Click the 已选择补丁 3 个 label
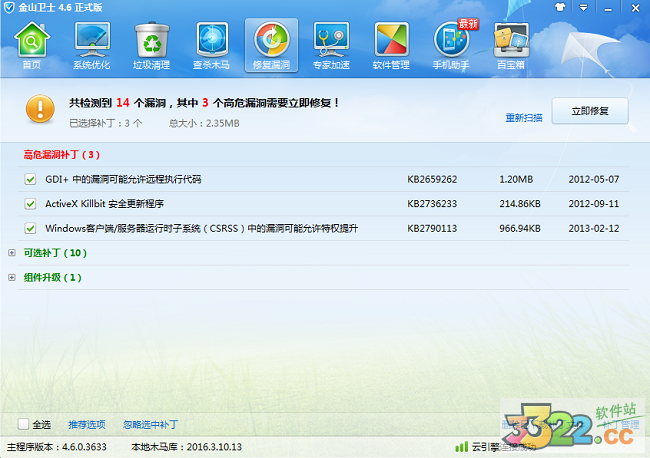The image size is (650, 458). [106, 123]
